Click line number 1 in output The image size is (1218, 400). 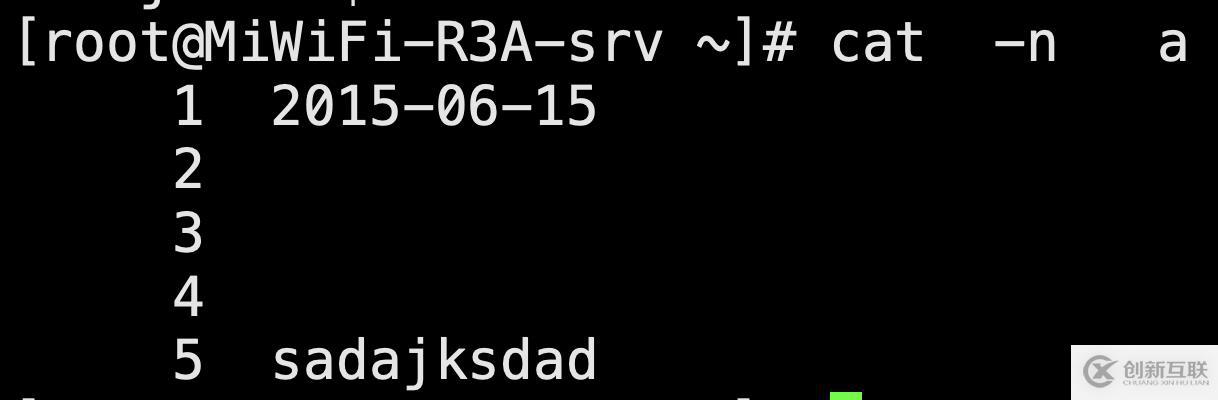coord(188,106)
